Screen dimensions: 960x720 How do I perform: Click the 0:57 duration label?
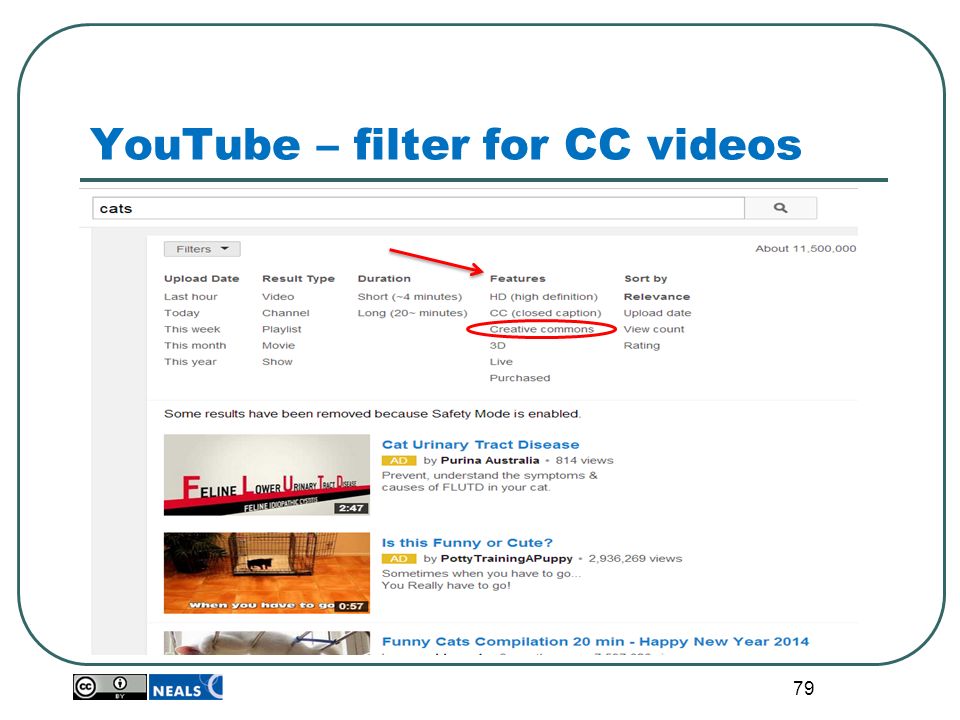click(351, 606)
